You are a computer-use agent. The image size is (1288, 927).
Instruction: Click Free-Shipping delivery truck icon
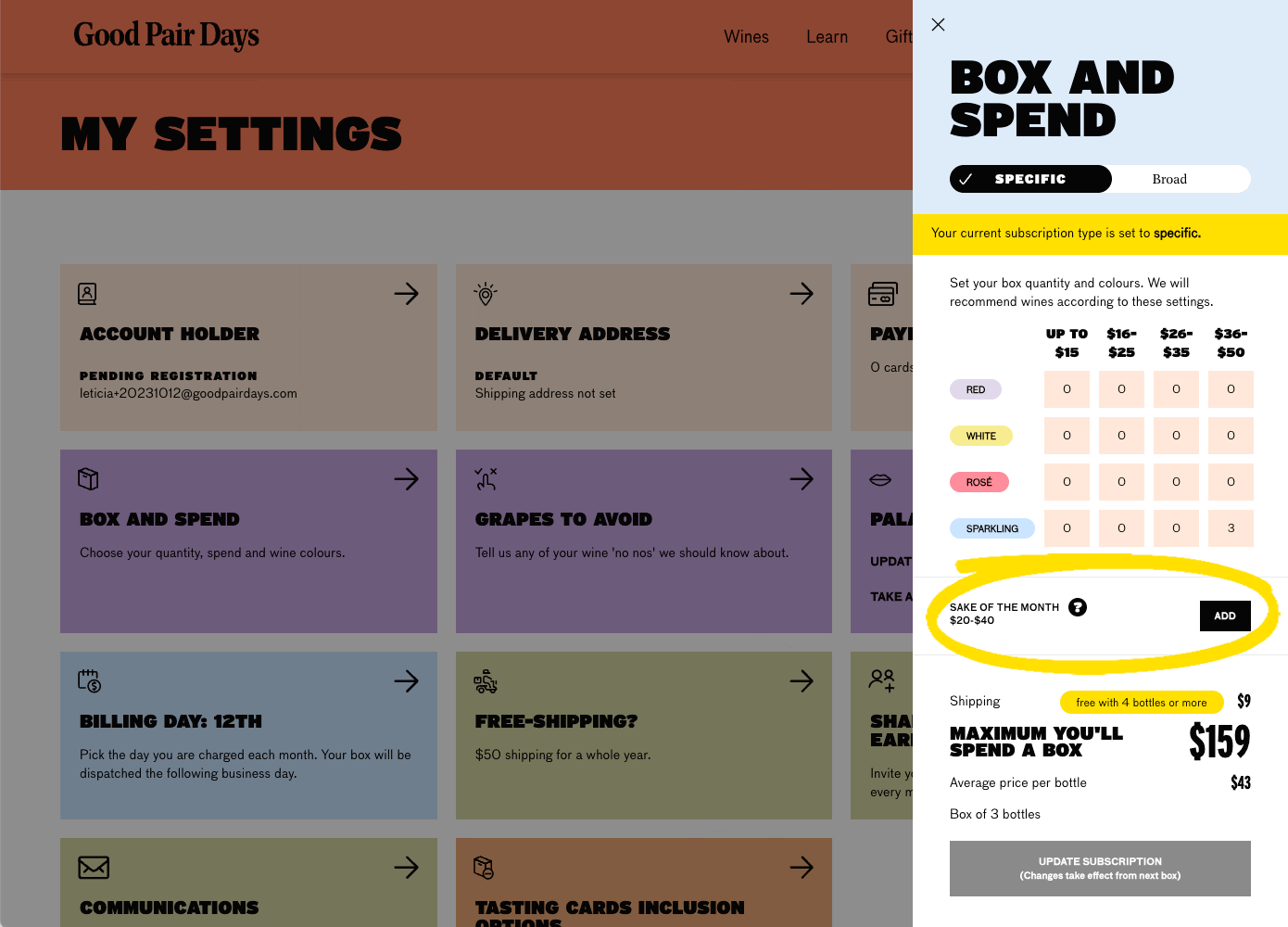click(x=486, y=681)
